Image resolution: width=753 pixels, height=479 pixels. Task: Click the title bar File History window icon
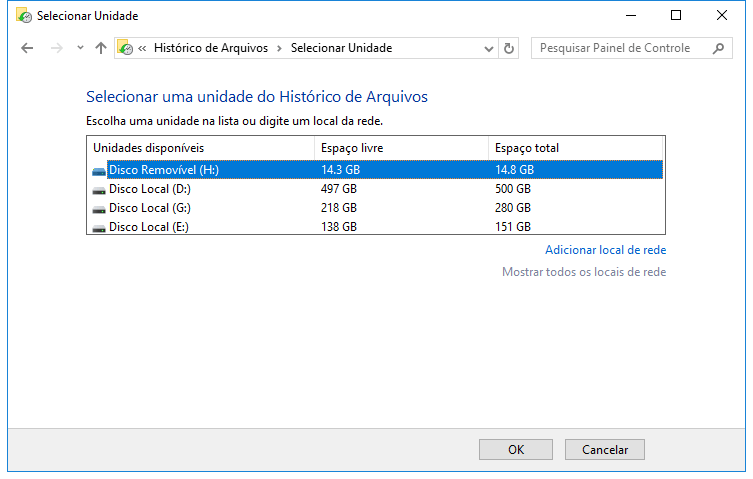pyautogui.click(x=24, y=15)
